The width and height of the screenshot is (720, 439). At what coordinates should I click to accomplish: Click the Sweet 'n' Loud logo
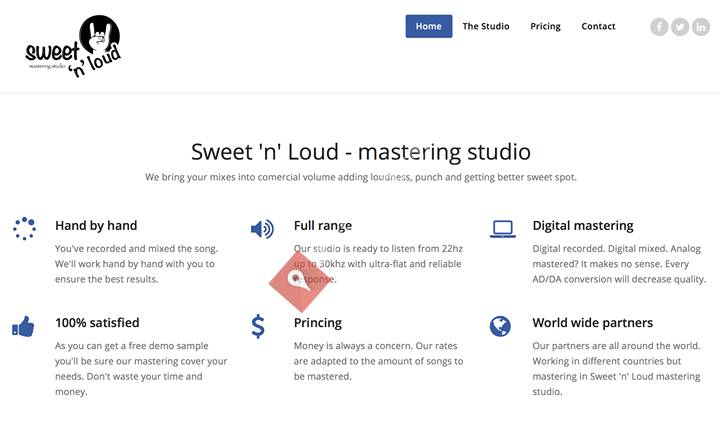[73, 46]
